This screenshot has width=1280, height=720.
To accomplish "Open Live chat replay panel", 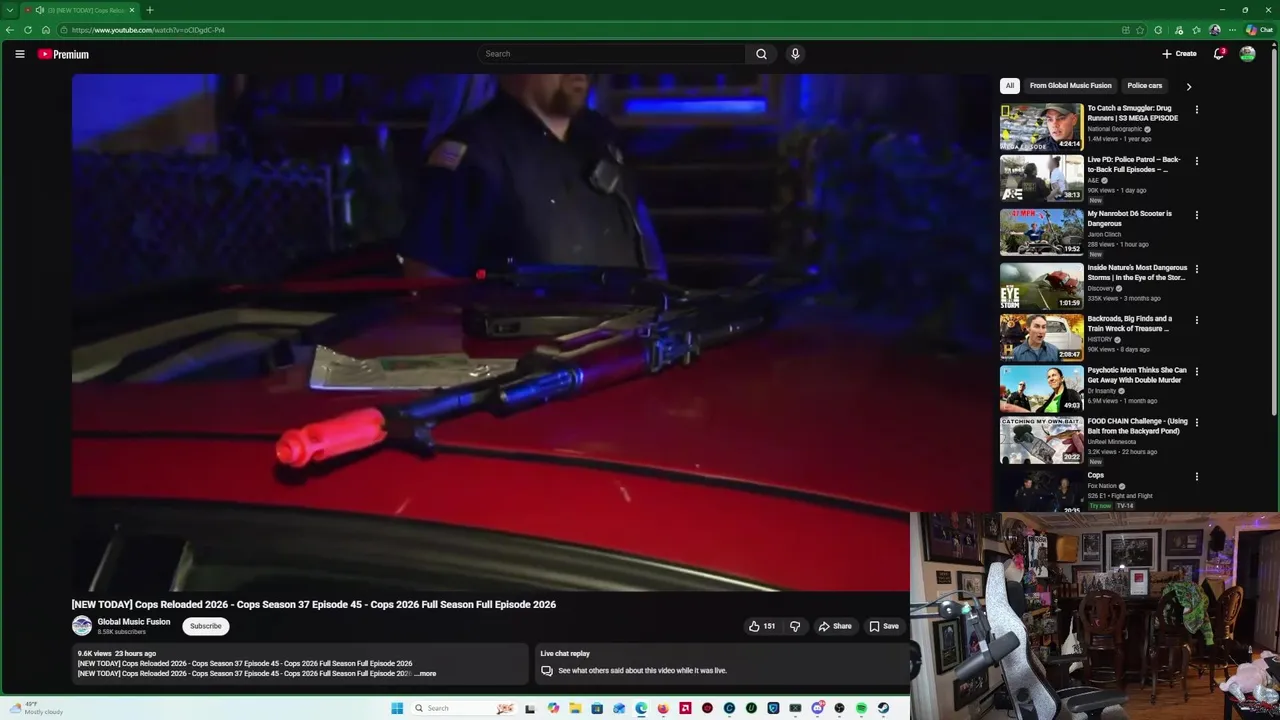I will [722, 662].
